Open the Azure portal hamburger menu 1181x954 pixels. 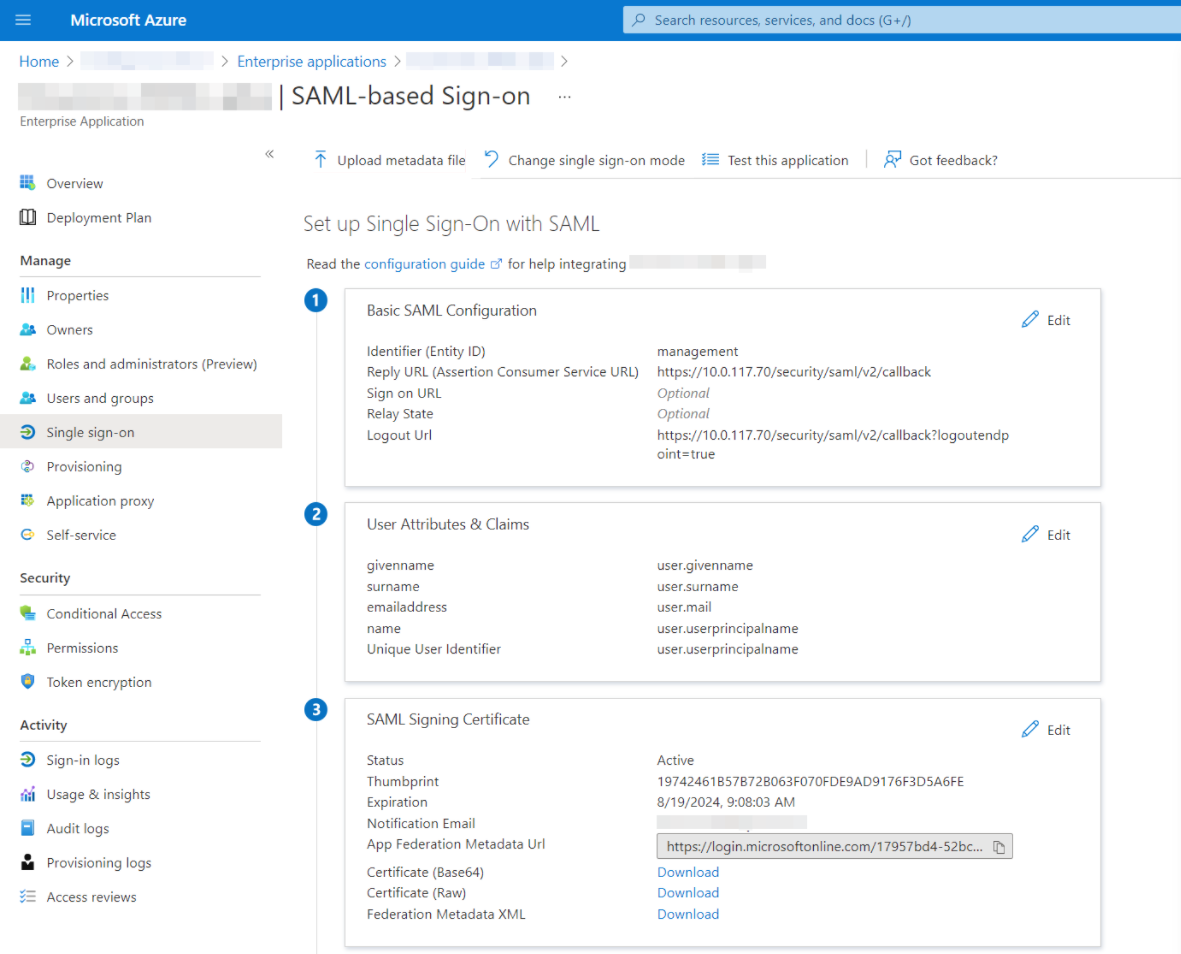click(24, 20)
